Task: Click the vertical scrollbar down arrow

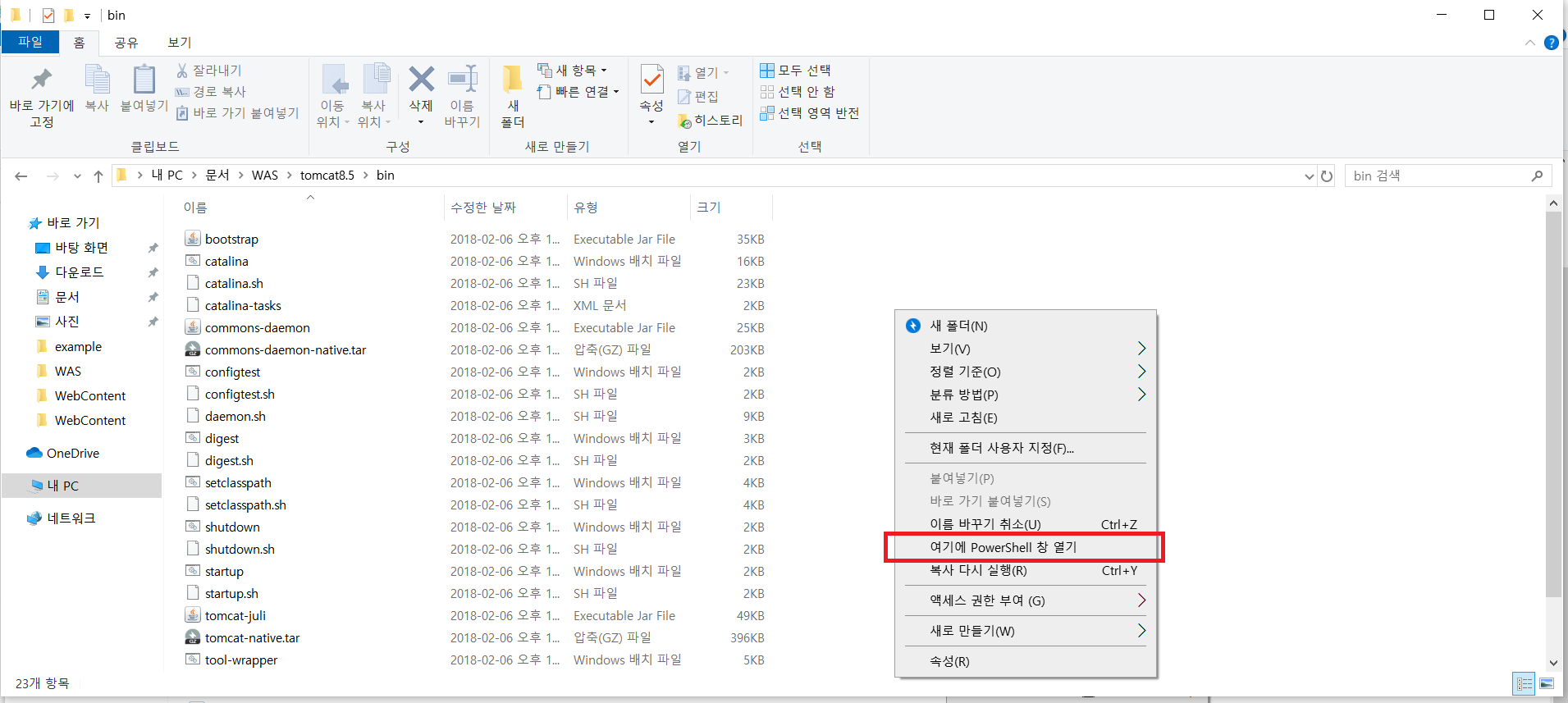Action: point(1553,663)
